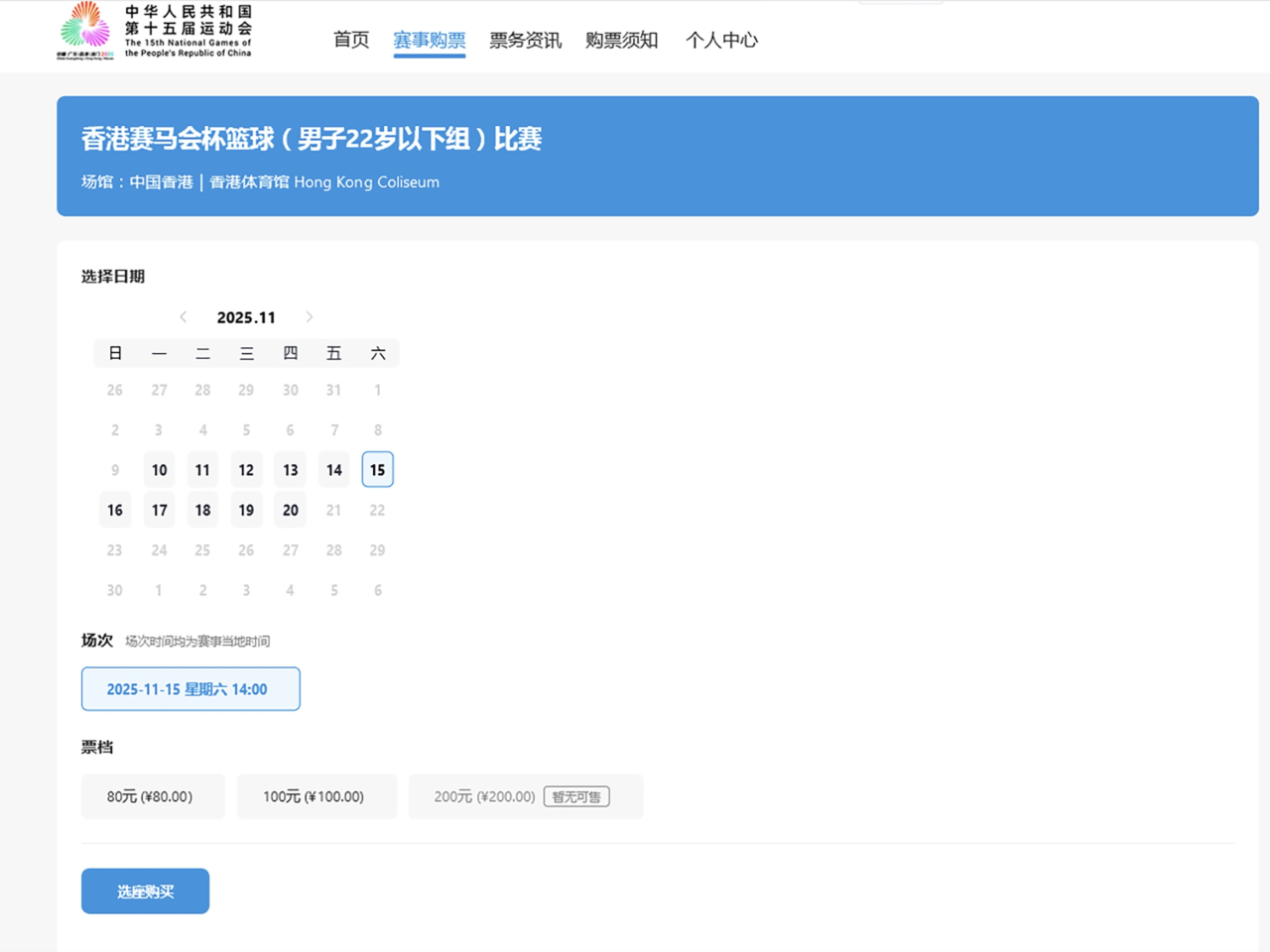1270x952 pixels.
Task: Choose the 80元 ticket tier
Action: point(153,796)
